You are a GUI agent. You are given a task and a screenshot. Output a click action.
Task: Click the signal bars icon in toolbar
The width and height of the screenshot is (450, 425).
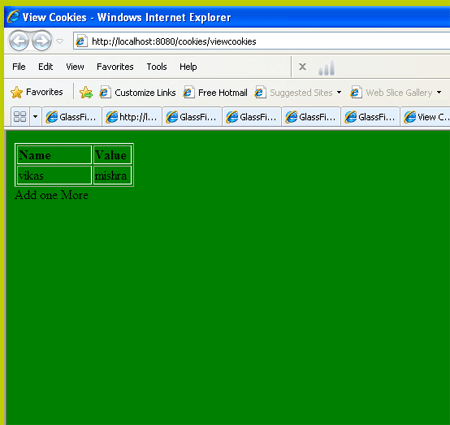326,68
